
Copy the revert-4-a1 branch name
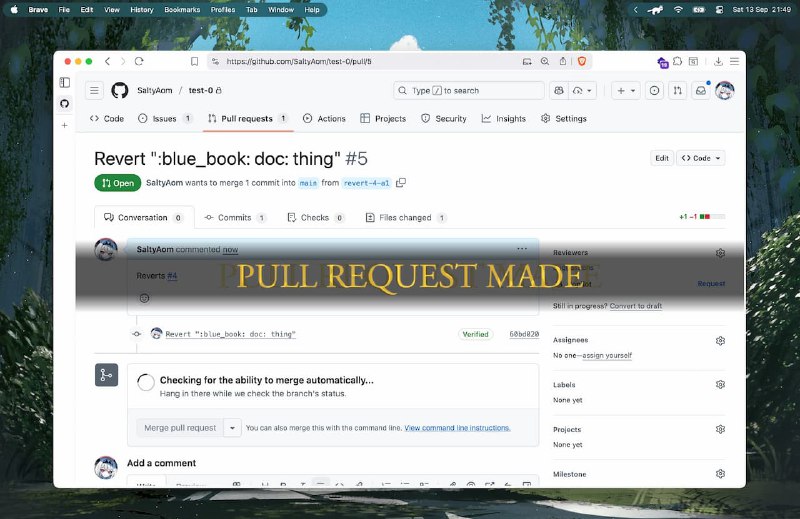[401, 183]
